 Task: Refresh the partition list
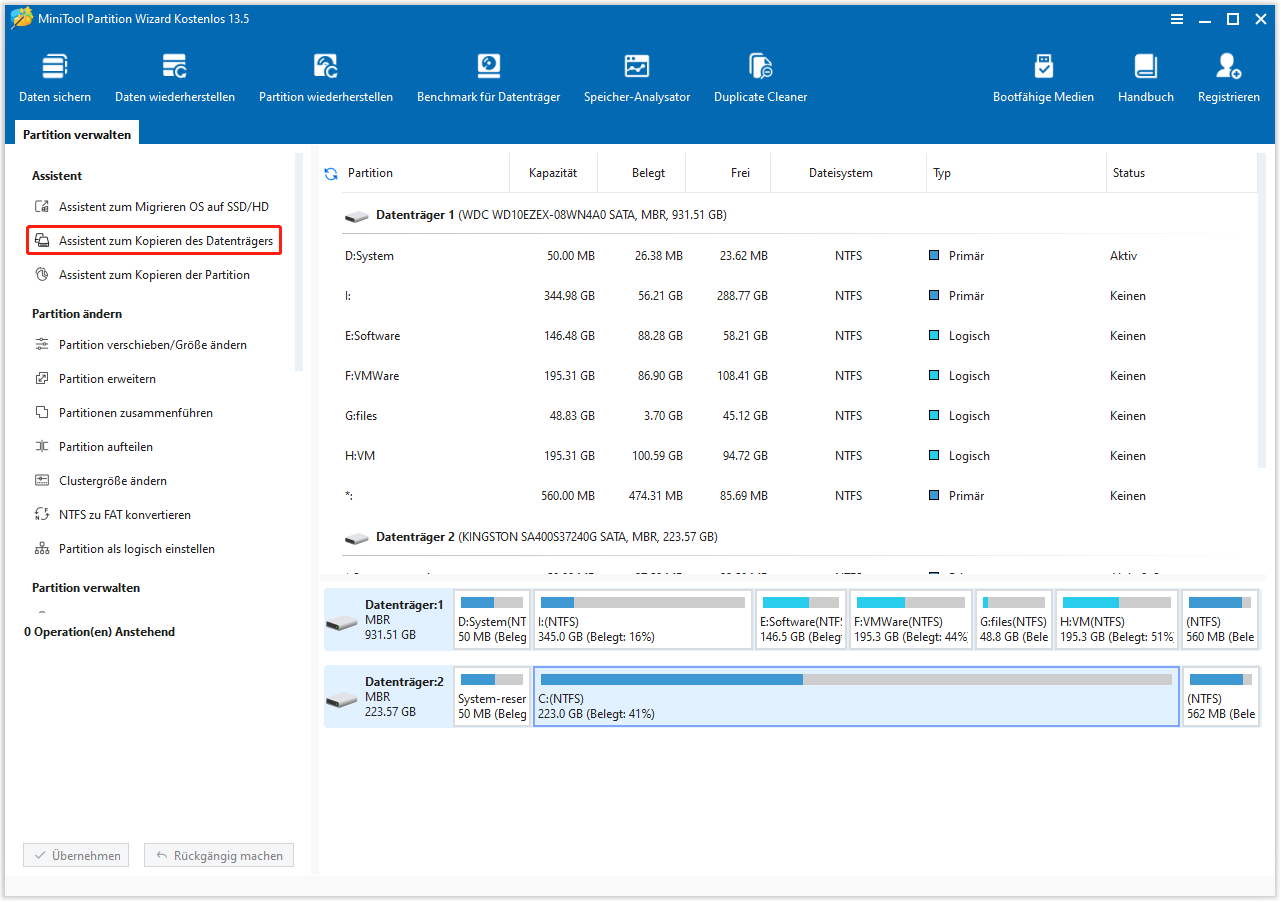click(x=330, y=172)
